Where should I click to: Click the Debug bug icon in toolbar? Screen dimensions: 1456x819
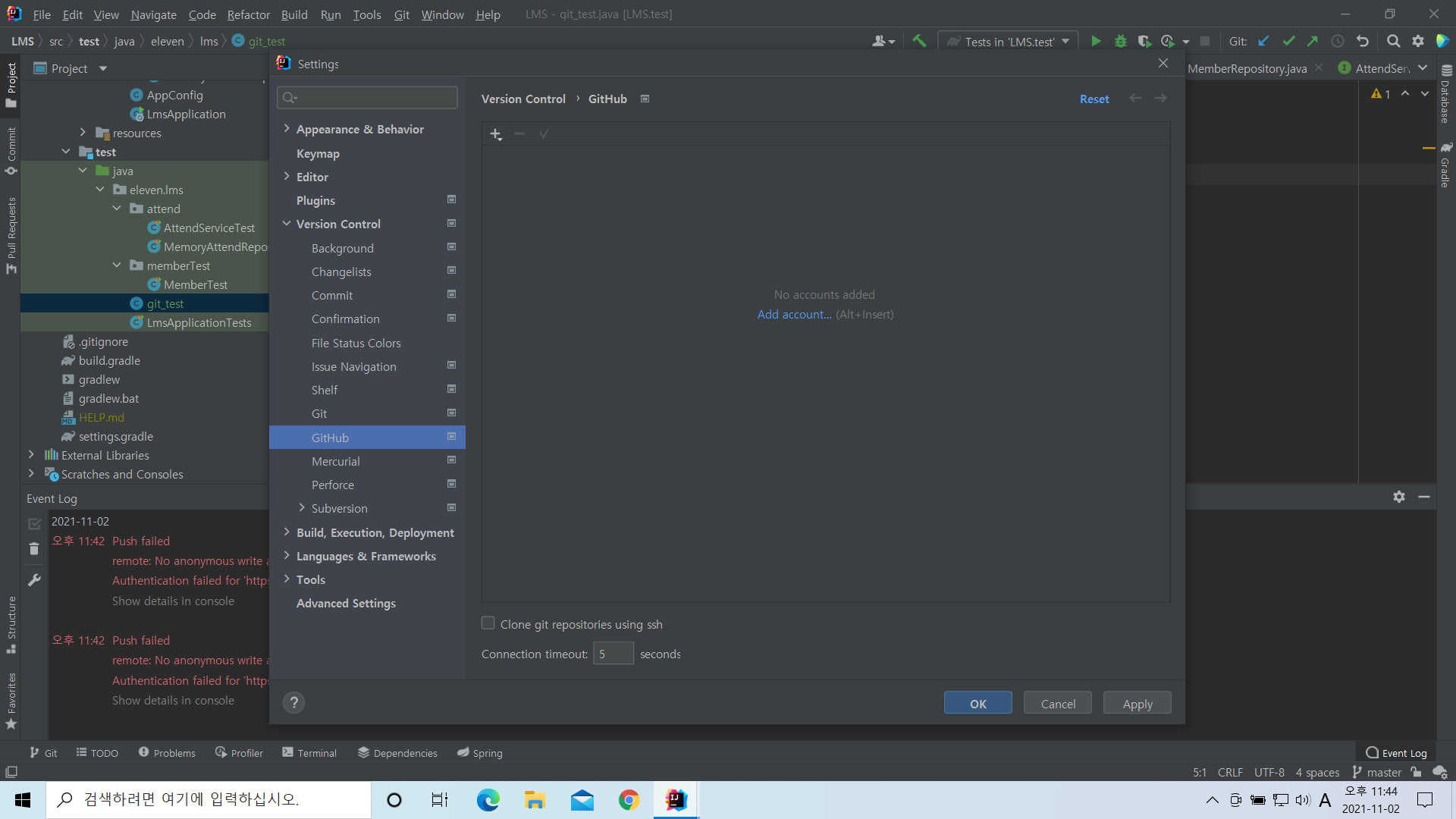tap(1120, 42)
